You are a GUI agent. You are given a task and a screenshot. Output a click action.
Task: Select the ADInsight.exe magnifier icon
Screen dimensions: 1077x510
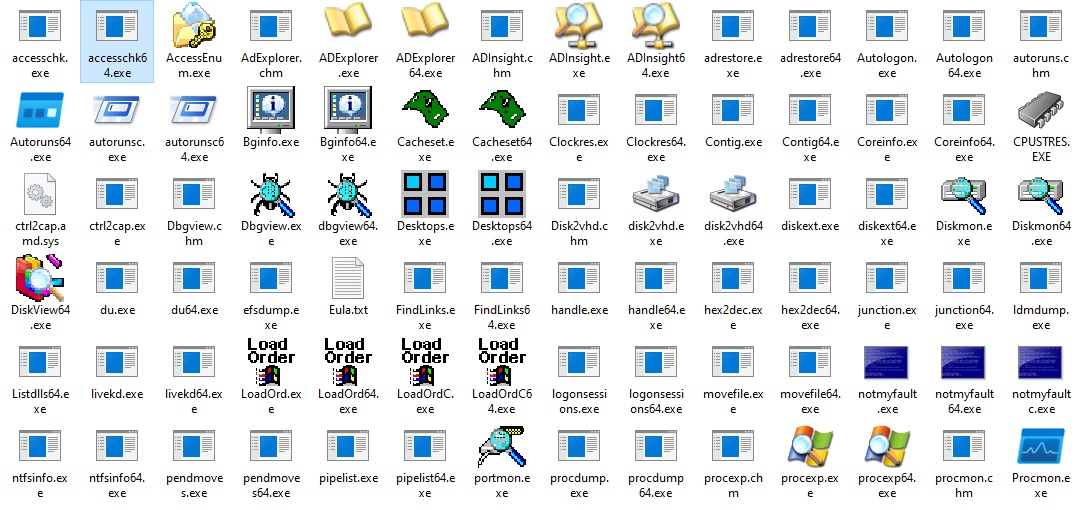tap(579, 24)
